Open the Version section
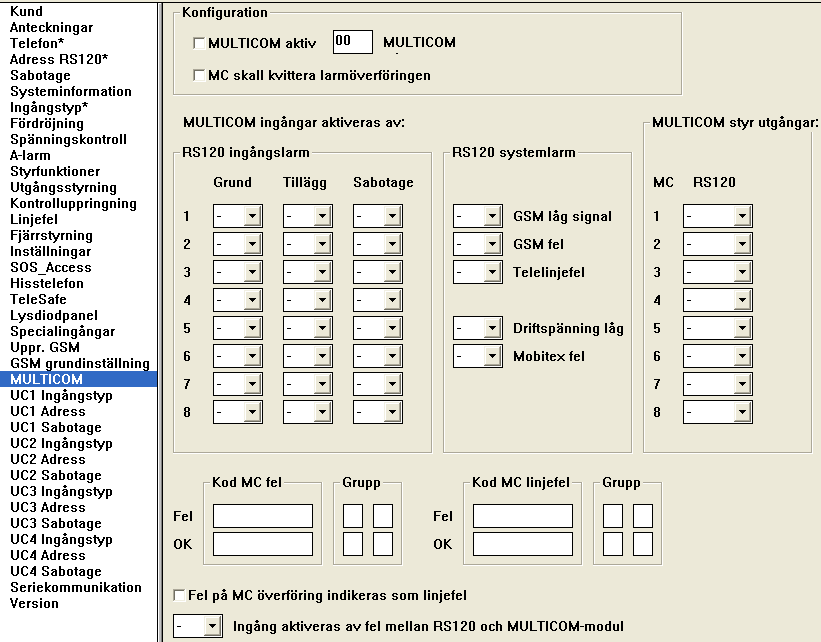The height and width of the screenshot is (642, 821). (x=34, y=603)
